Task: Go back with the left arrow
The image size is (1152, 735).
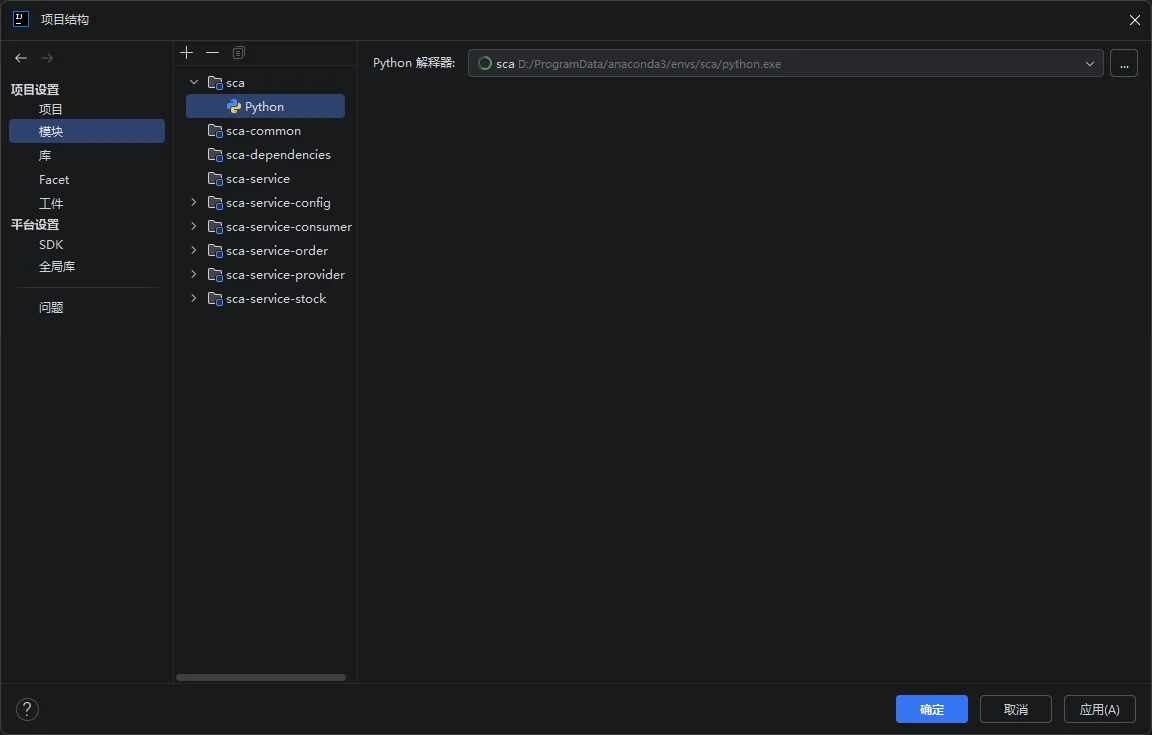Action: (x=21, y=58)
